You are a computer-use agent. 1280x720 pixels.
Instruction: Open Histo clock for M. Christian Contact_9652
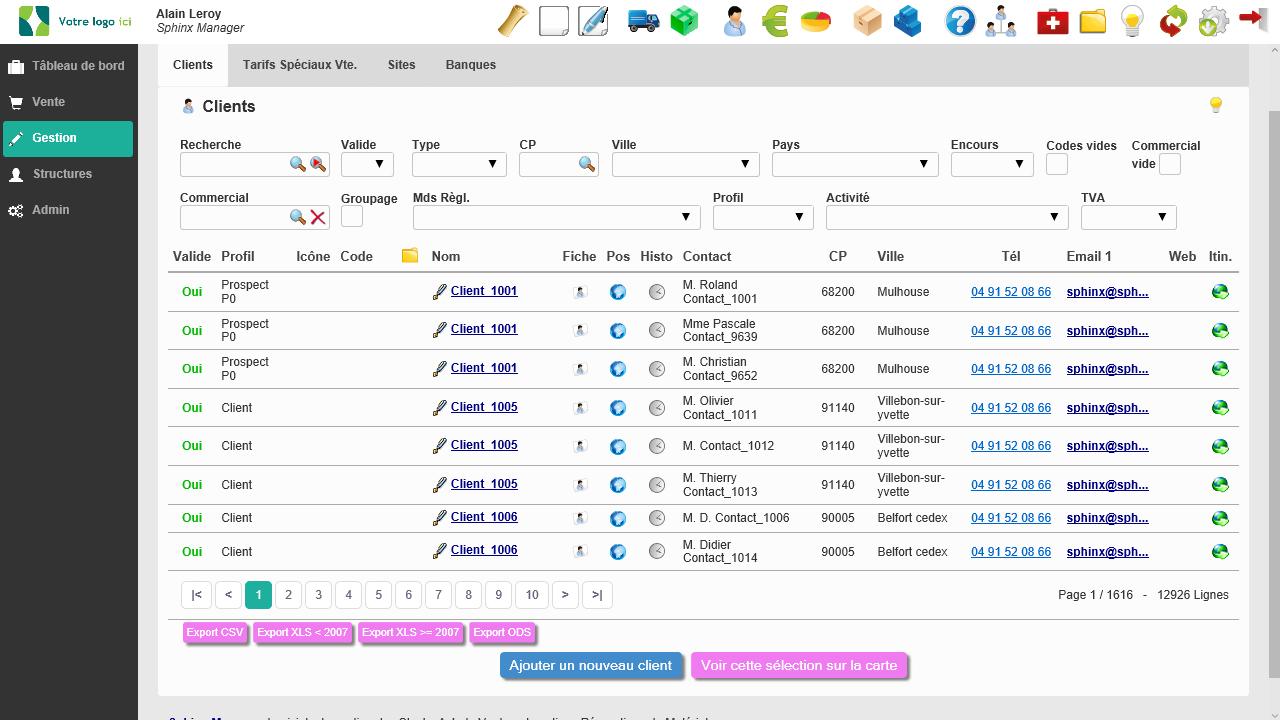pyautogui.click(x=657, y=369)
